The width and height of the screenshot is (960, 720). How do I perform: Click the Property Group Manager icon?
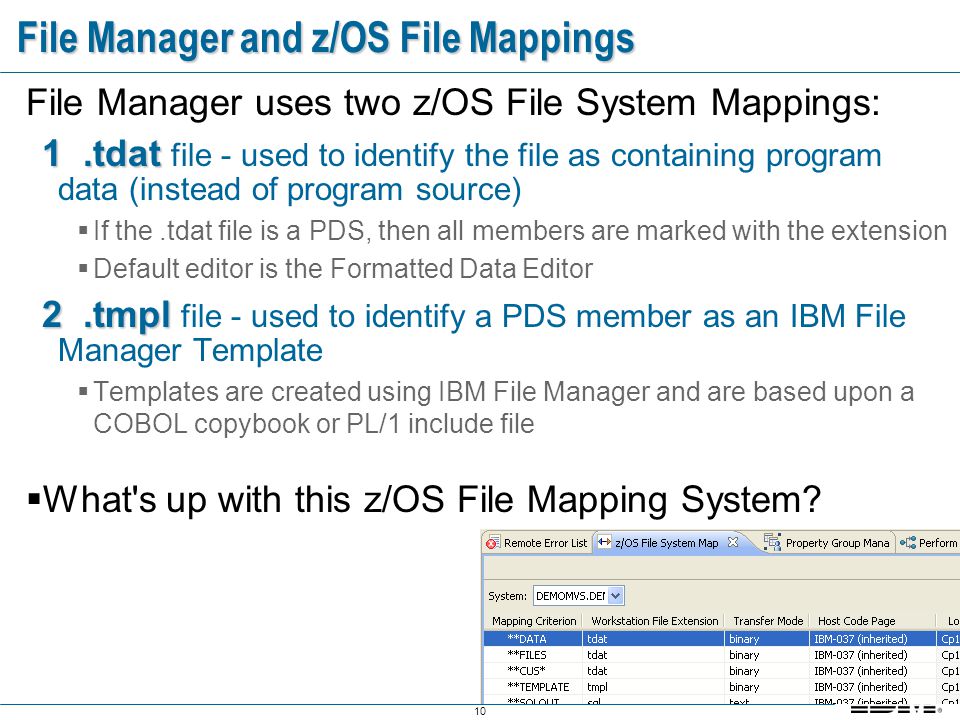[x=772, y=542]
